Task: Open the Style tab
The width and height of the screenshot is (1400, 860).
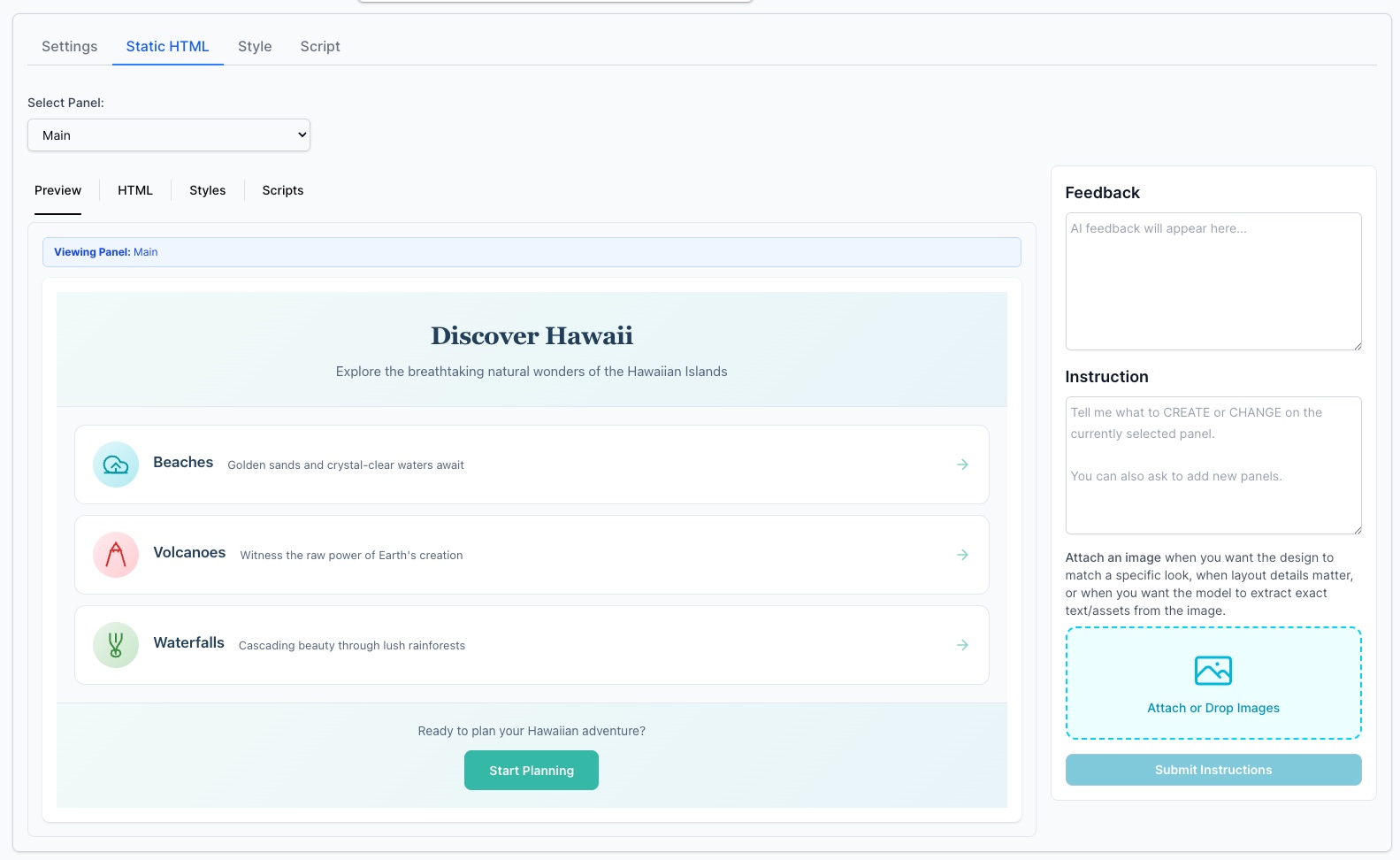Action: coord(255,47)
